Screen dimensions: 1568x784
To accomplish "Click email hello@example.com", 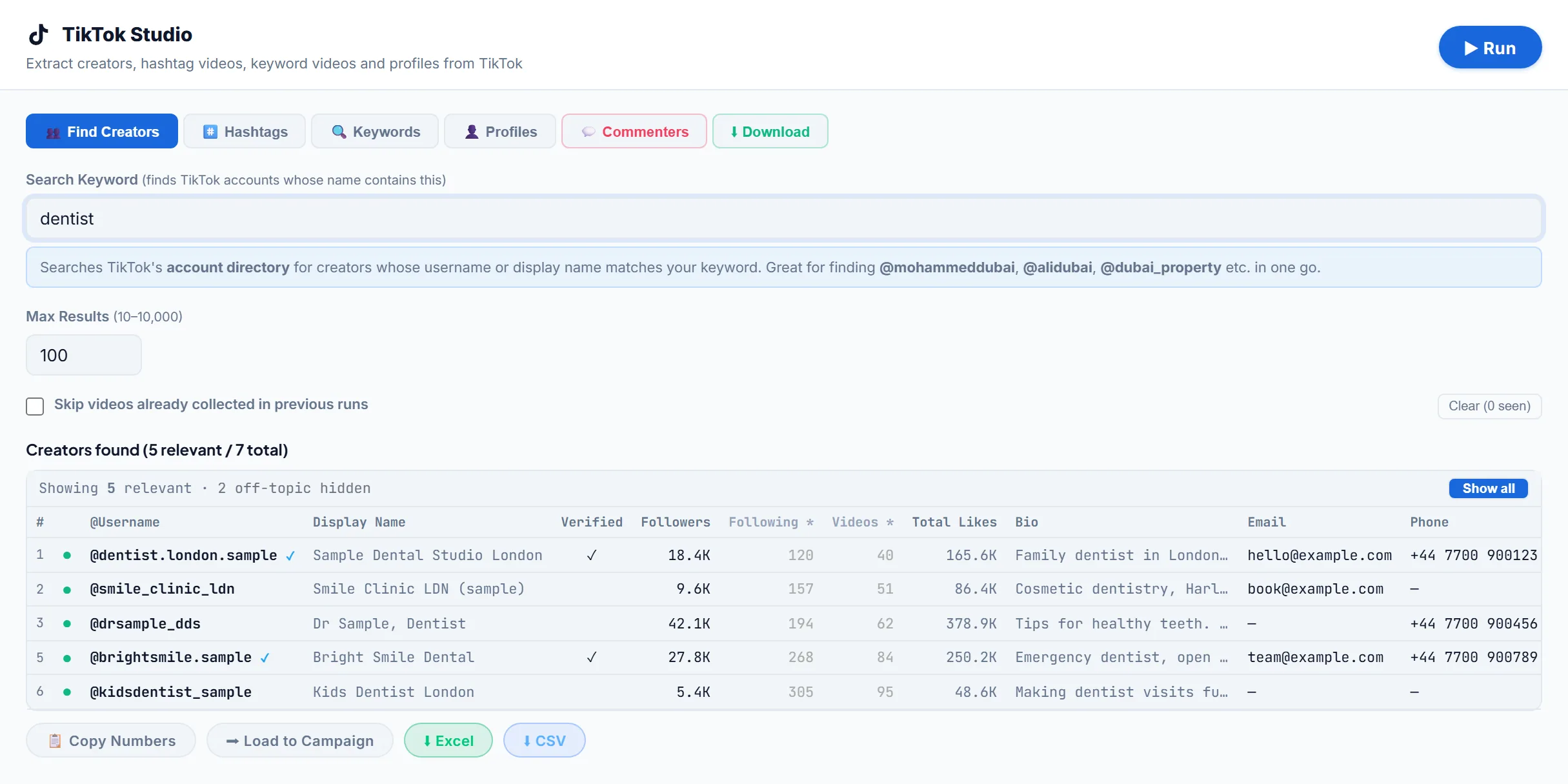I will [1320, 555].
